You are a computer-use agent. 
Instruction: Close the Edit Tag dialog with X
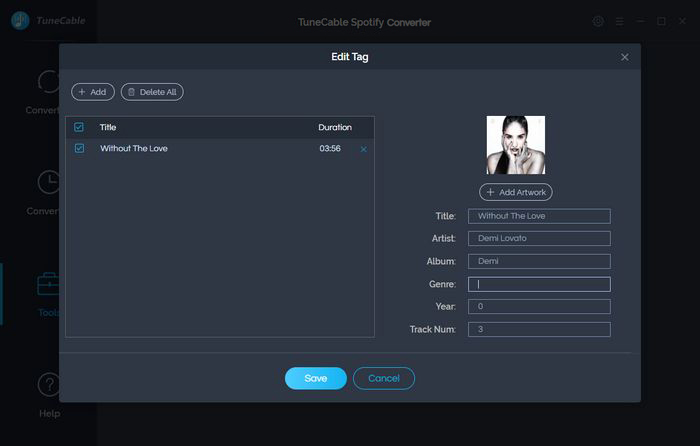pos(625,57)
